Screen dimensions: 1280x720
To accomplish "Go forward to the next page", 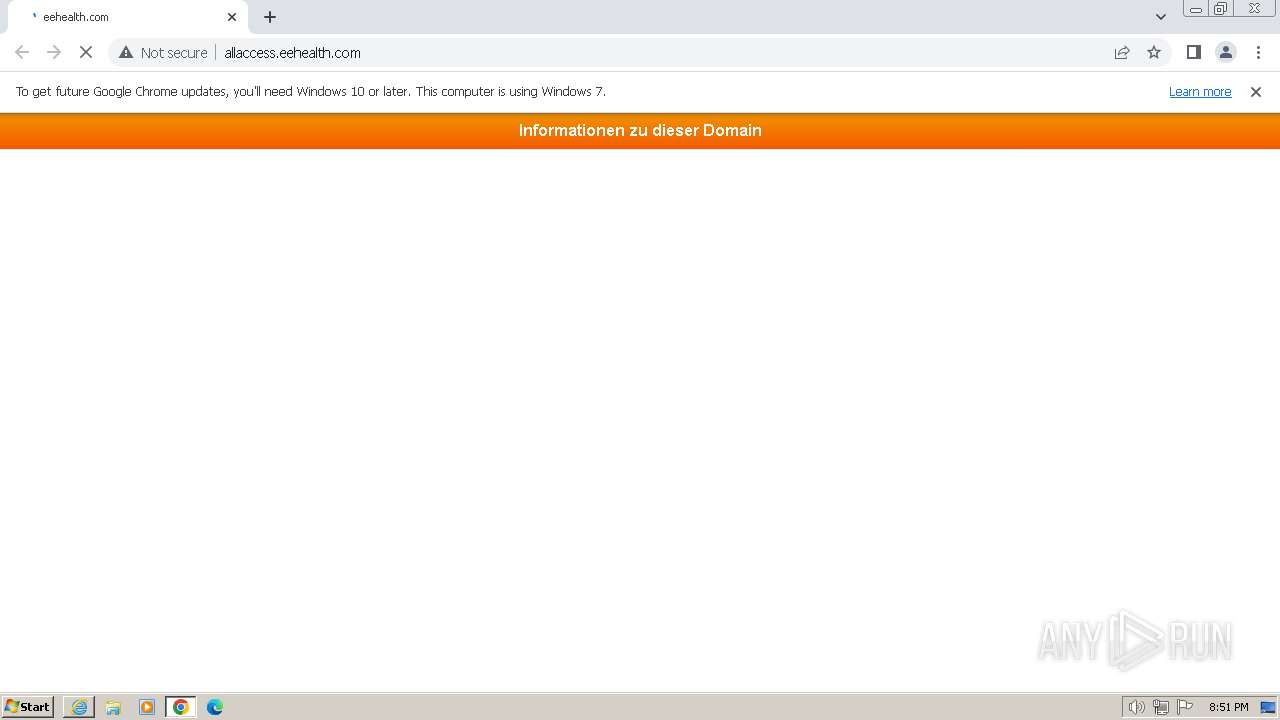I will pyautogui.click(x=54, y=52).
